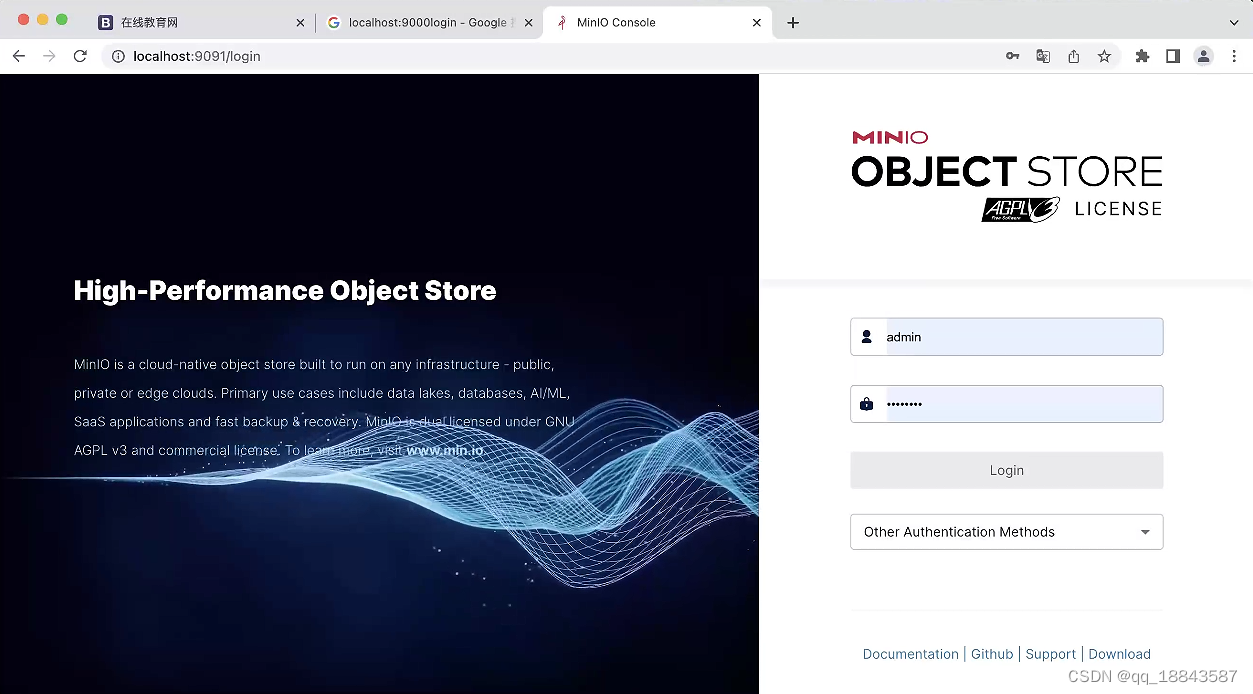
Task: Open a new tab with the plus icon
Action: click(793, 22)
